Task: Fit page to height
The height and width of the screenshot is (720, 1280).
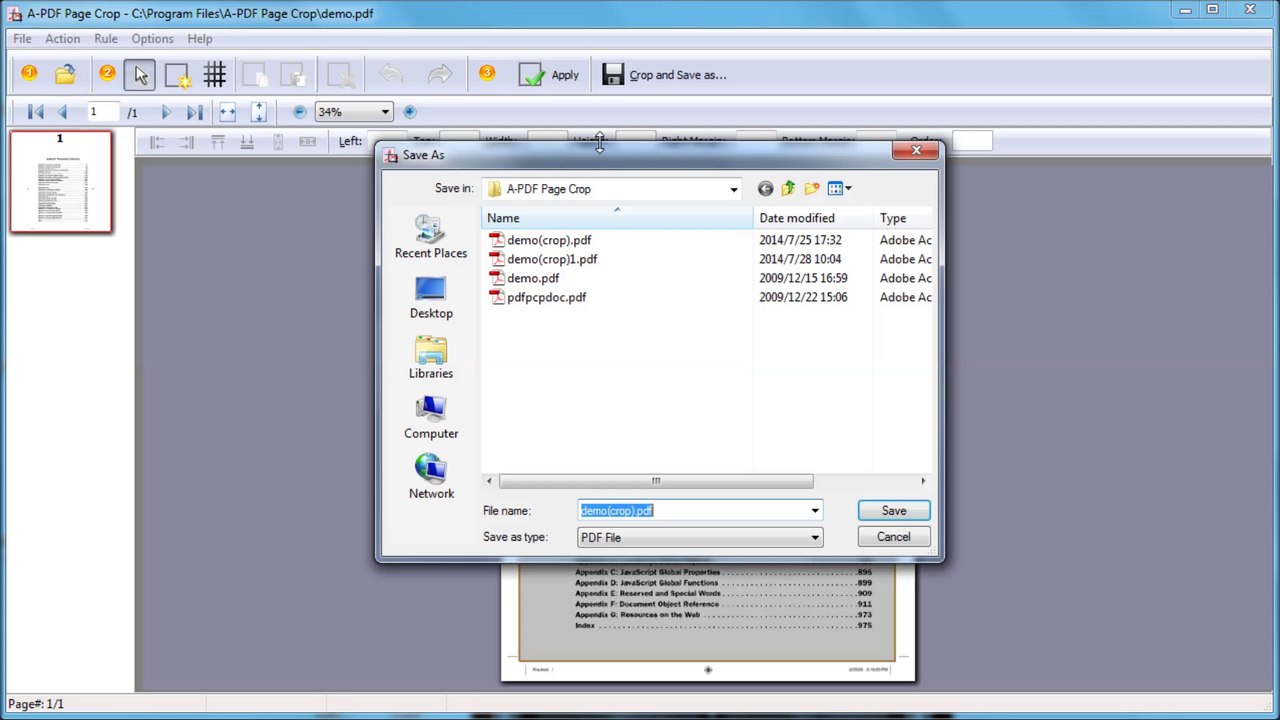Action: coord(259,112)
